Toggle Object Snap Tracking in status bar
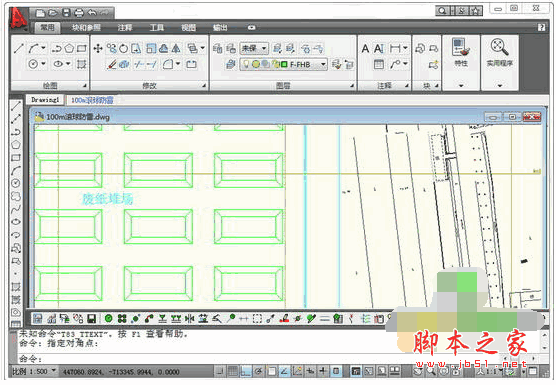556x385 pixels. 284,371
